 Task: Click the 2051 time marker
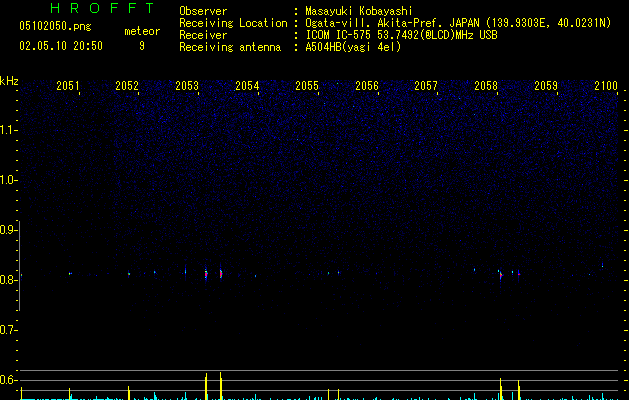pos(67,86)
